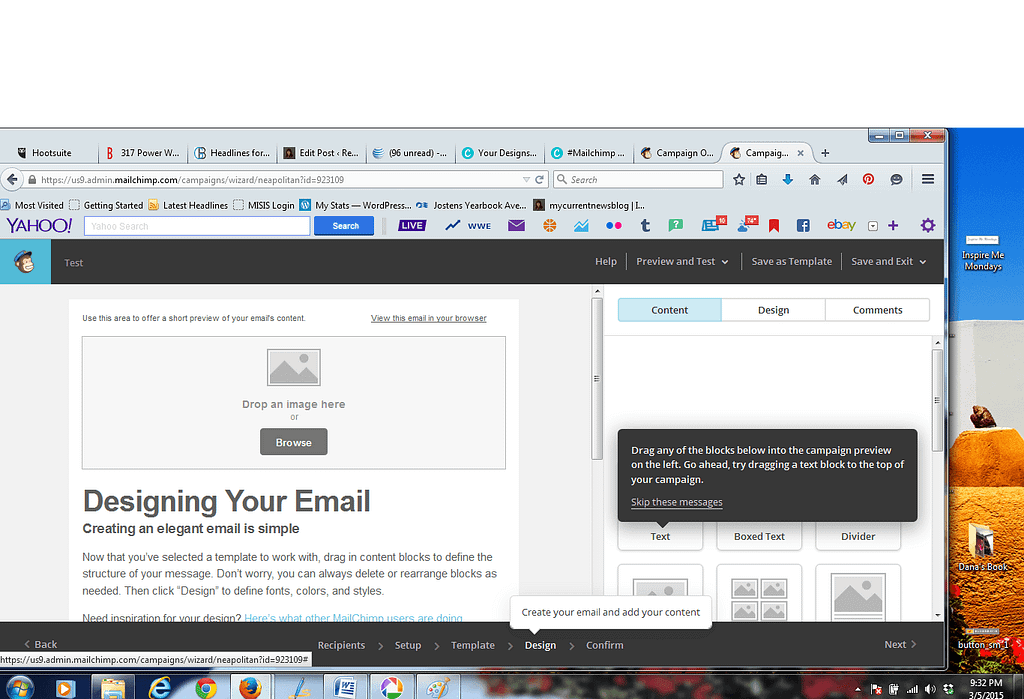Screen dimensions: 1024x699
Task: Click the Tumblr bookmark icon
Action: point(645,225)
